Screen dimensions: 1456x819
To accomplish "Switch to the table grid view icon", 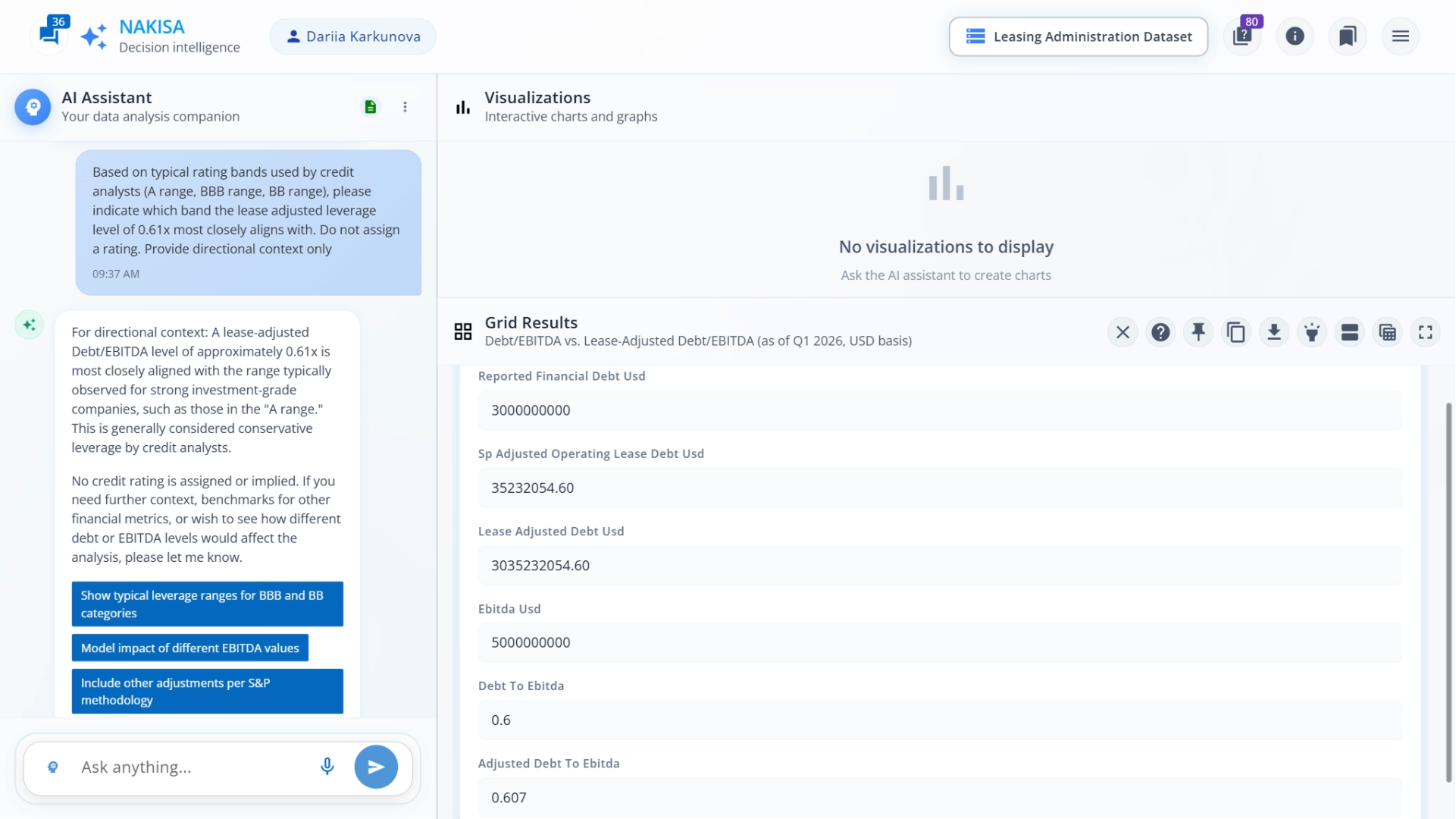I will (1388, 332).
